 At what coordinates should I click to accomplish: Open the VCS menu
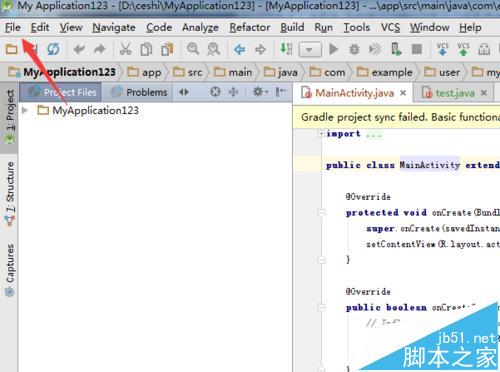pos(390,27)
